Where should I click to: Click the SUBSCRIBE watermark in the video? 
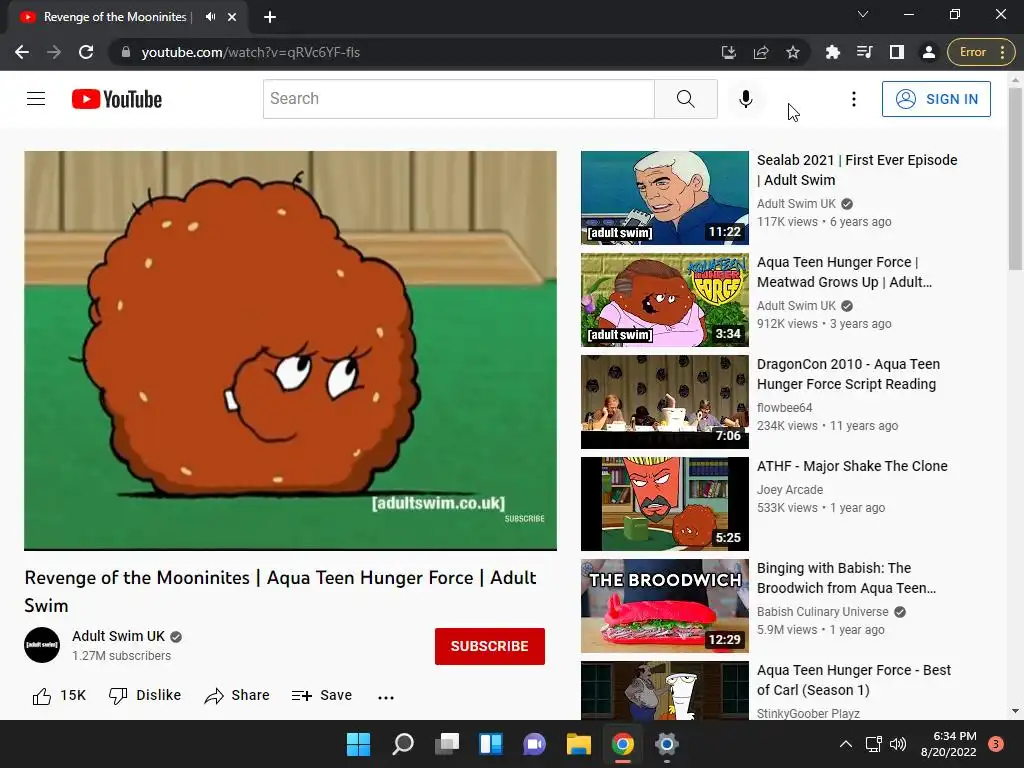click(x=524, y=519)
